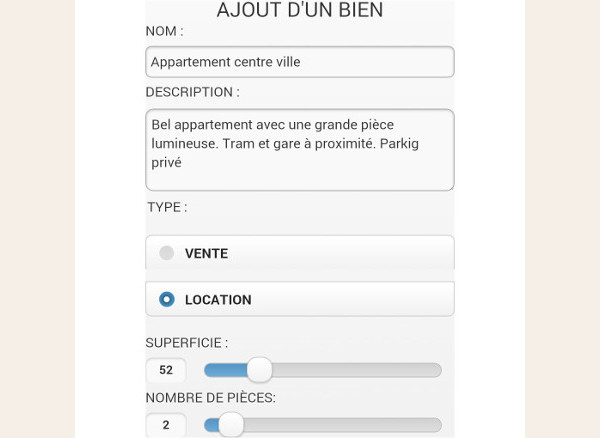This screenshot has width=600, height=438.
Task: Click the Superficie slider handle
Action: (259, 370)
